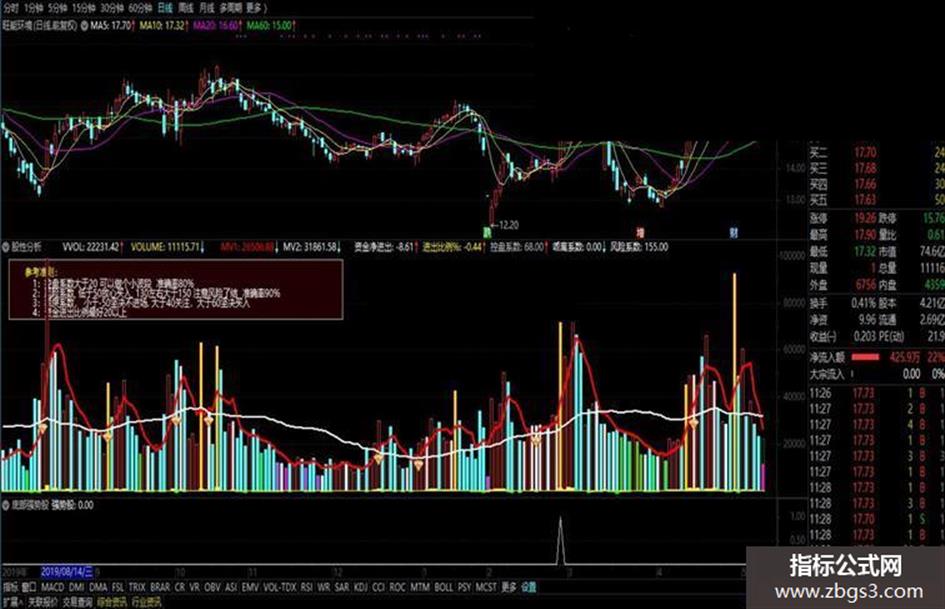The width and height of the screenshot is (945, 609).
Task: Select the MCST indicator
Action: coord(486,586)
